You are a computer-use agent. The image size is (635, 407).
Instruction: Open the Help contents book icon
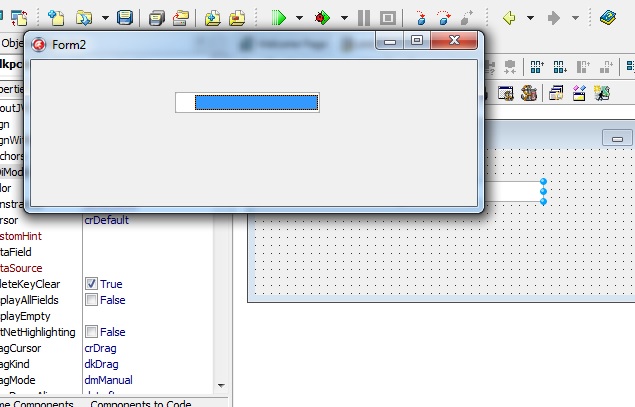pyautogui.click(x=608, y=18)
